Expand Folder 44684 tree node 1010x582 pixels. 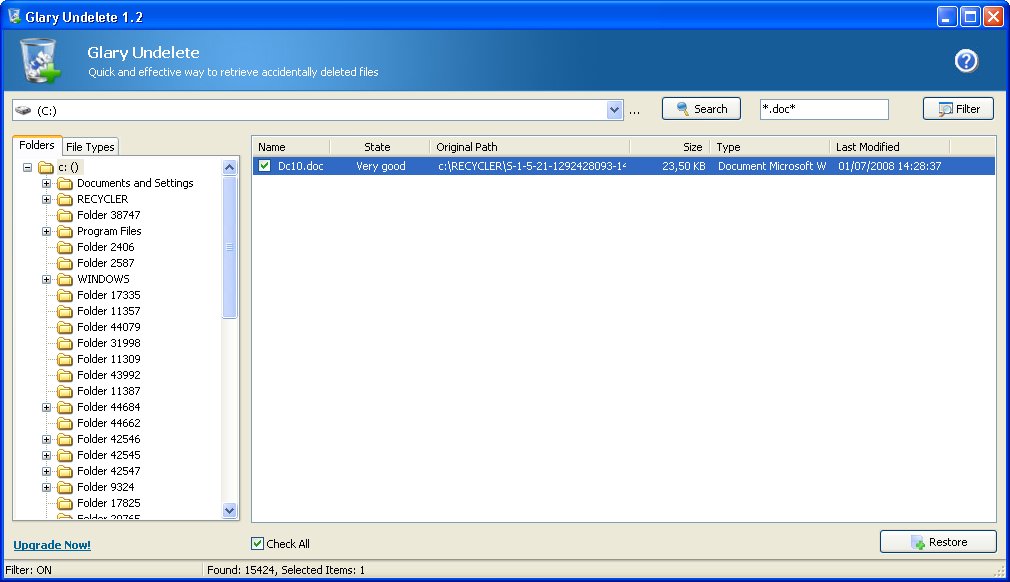(46, 408)
